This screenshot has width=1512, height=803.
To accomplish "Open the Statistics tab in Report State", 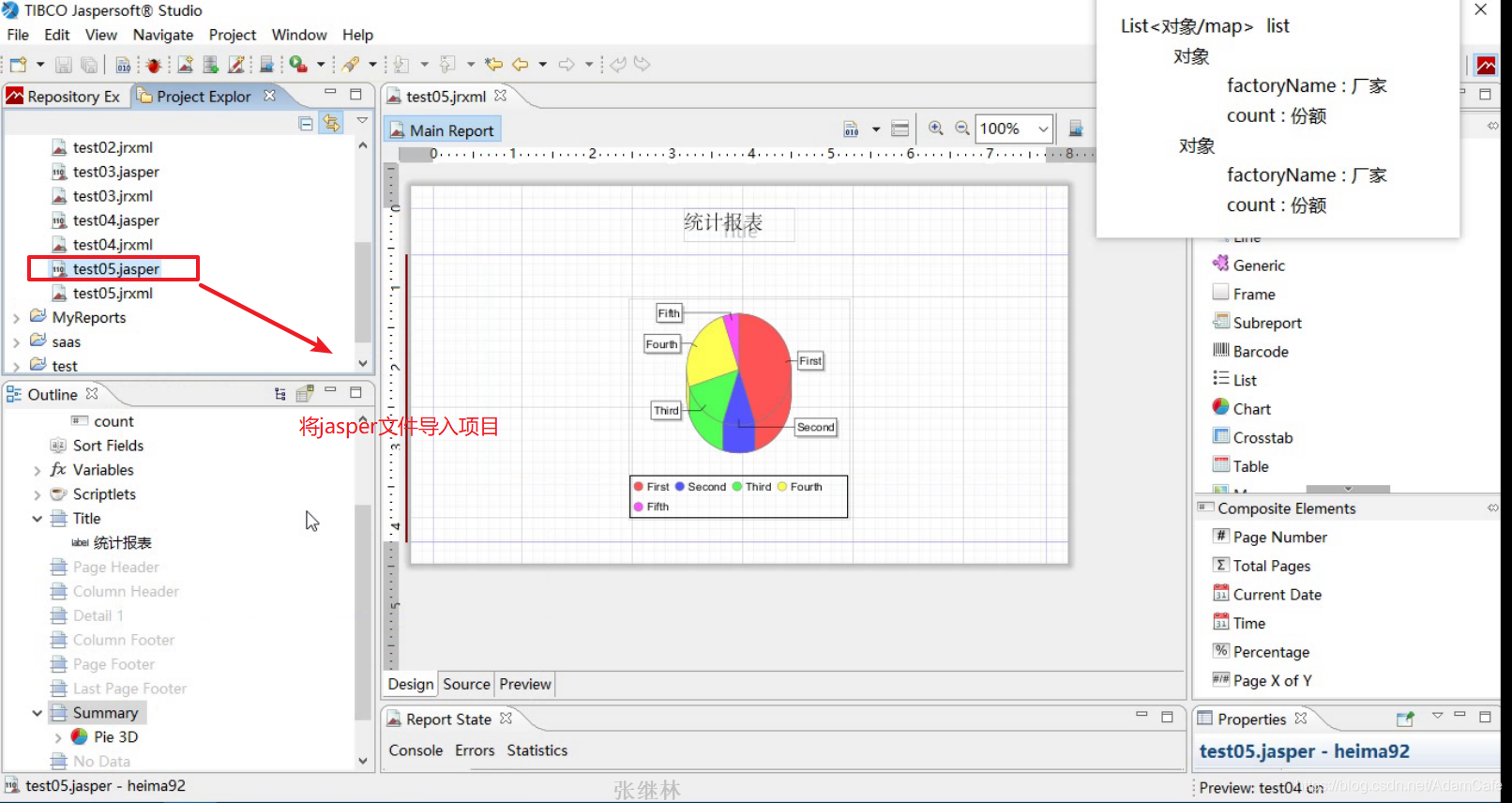I will click(x=537, y=750).
